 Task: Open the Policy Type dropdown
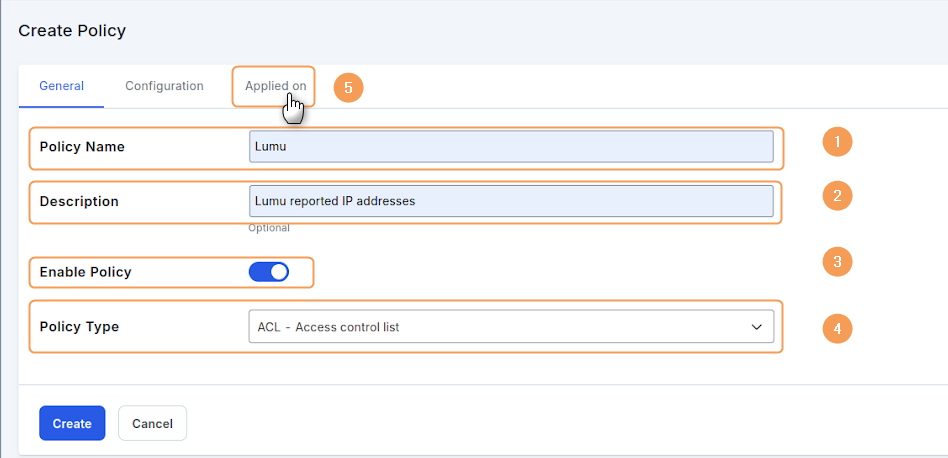[x=510, y=327]
